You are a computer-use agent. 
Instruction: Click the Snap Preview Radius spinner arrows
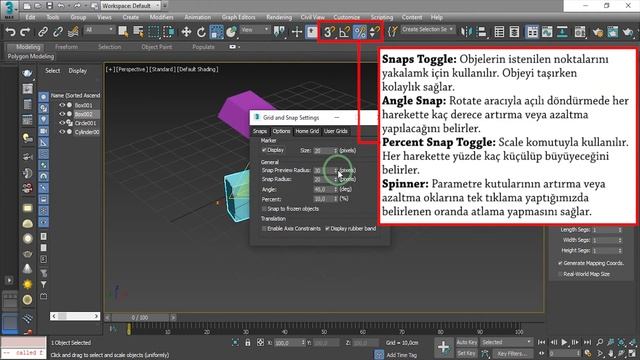(336, 170)
